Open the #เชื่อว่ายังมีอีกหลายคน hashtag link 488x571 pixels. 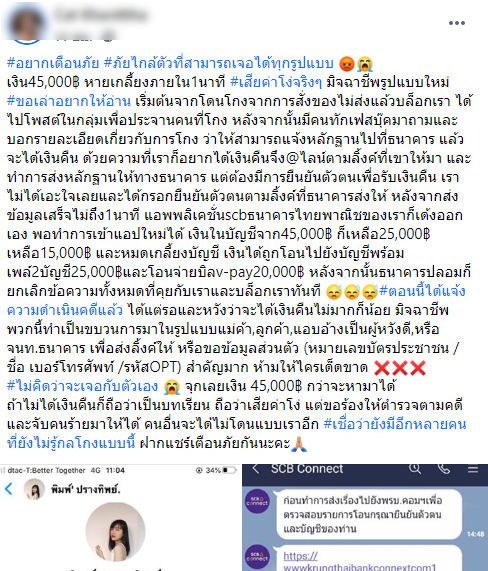click(x=395, y=424)
